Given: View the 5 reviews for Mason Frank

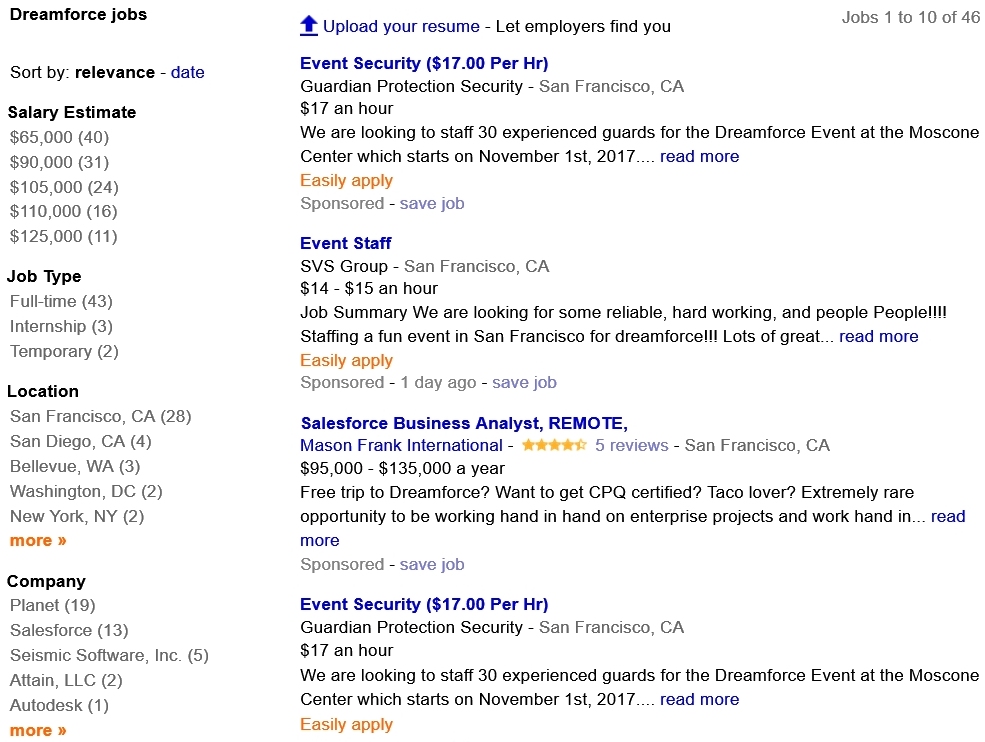Looking at the screenshot, I should coord(631,445).
